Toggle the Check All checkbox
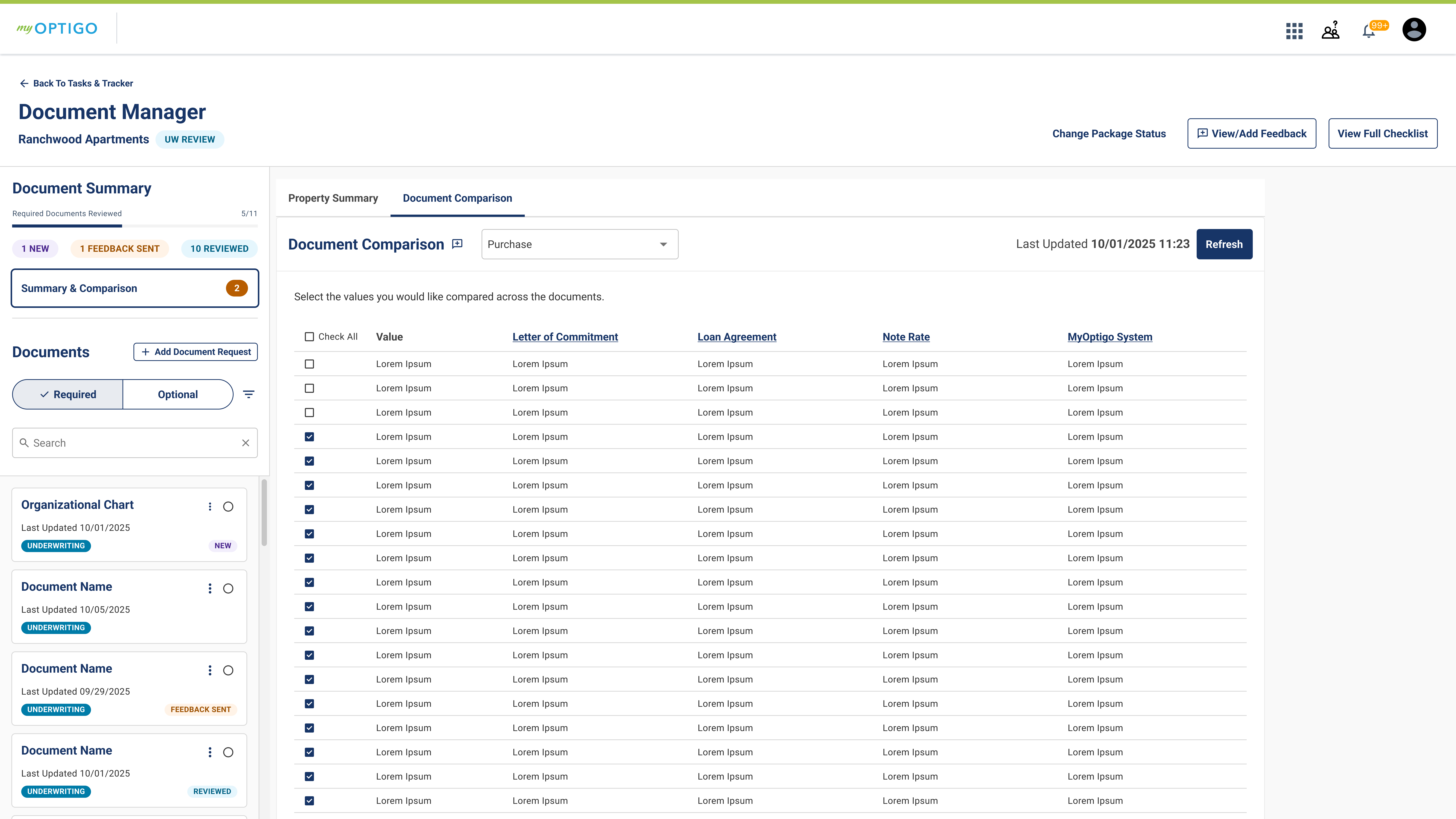This screenshot has width=1456, height=819. tap(309, 337)
